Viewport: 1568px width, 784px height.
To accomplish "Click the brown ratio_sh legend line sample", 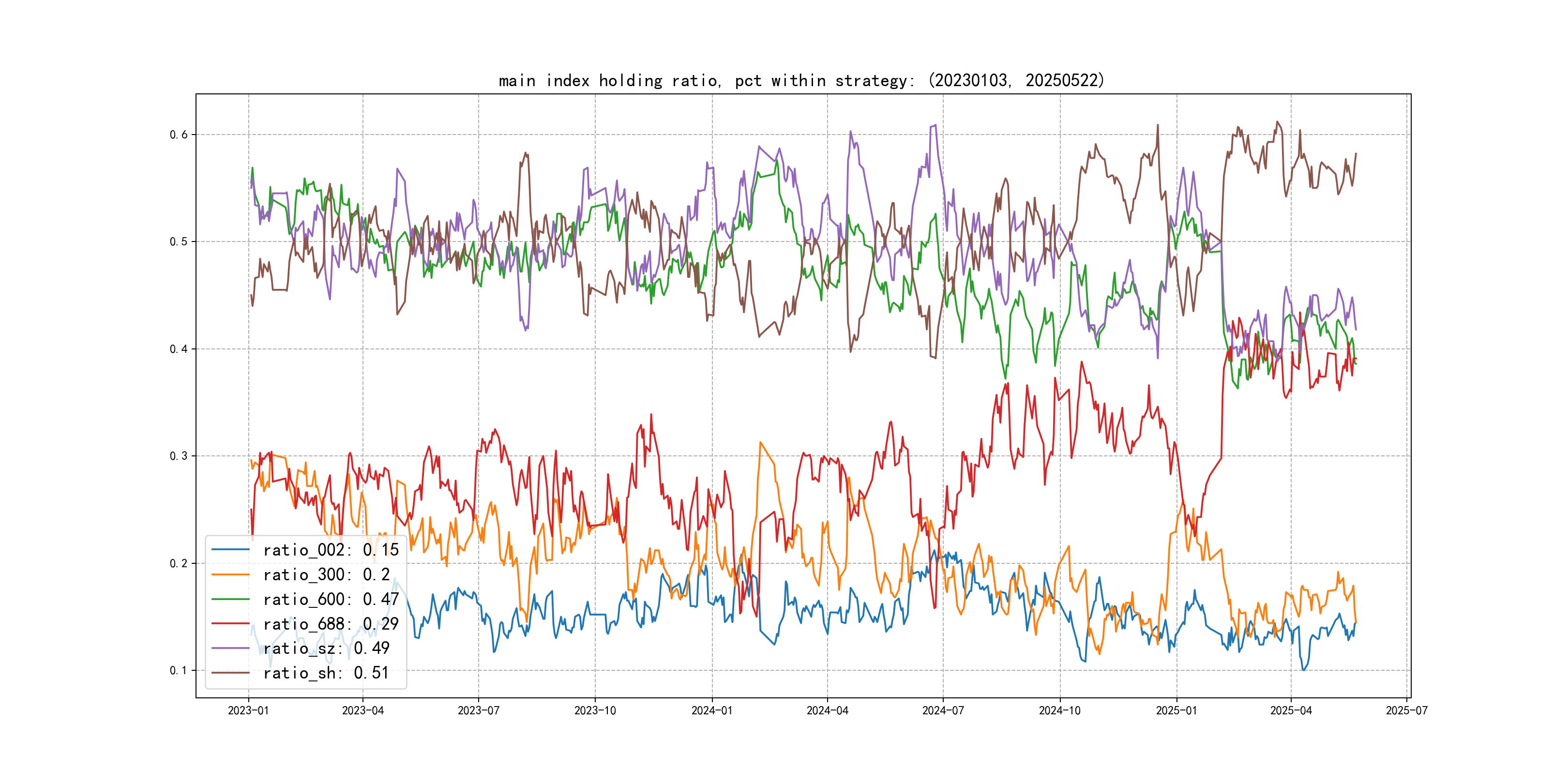I will [230, 673].
